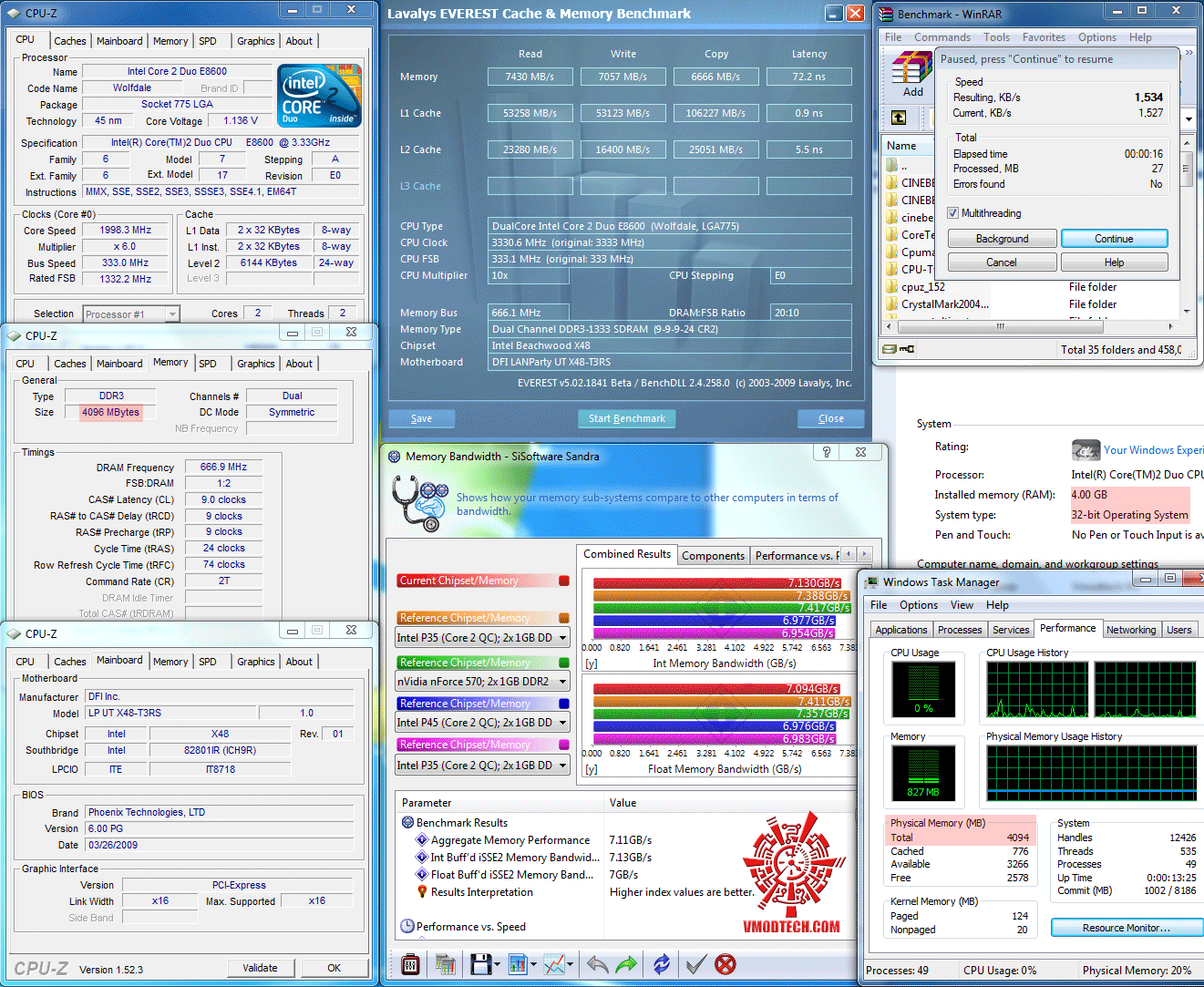The width and height of the screenshot is (1204, 987).
Task: Toggle the green Reference Chipset/Memory indicator
Action: (x=564, y=663)
